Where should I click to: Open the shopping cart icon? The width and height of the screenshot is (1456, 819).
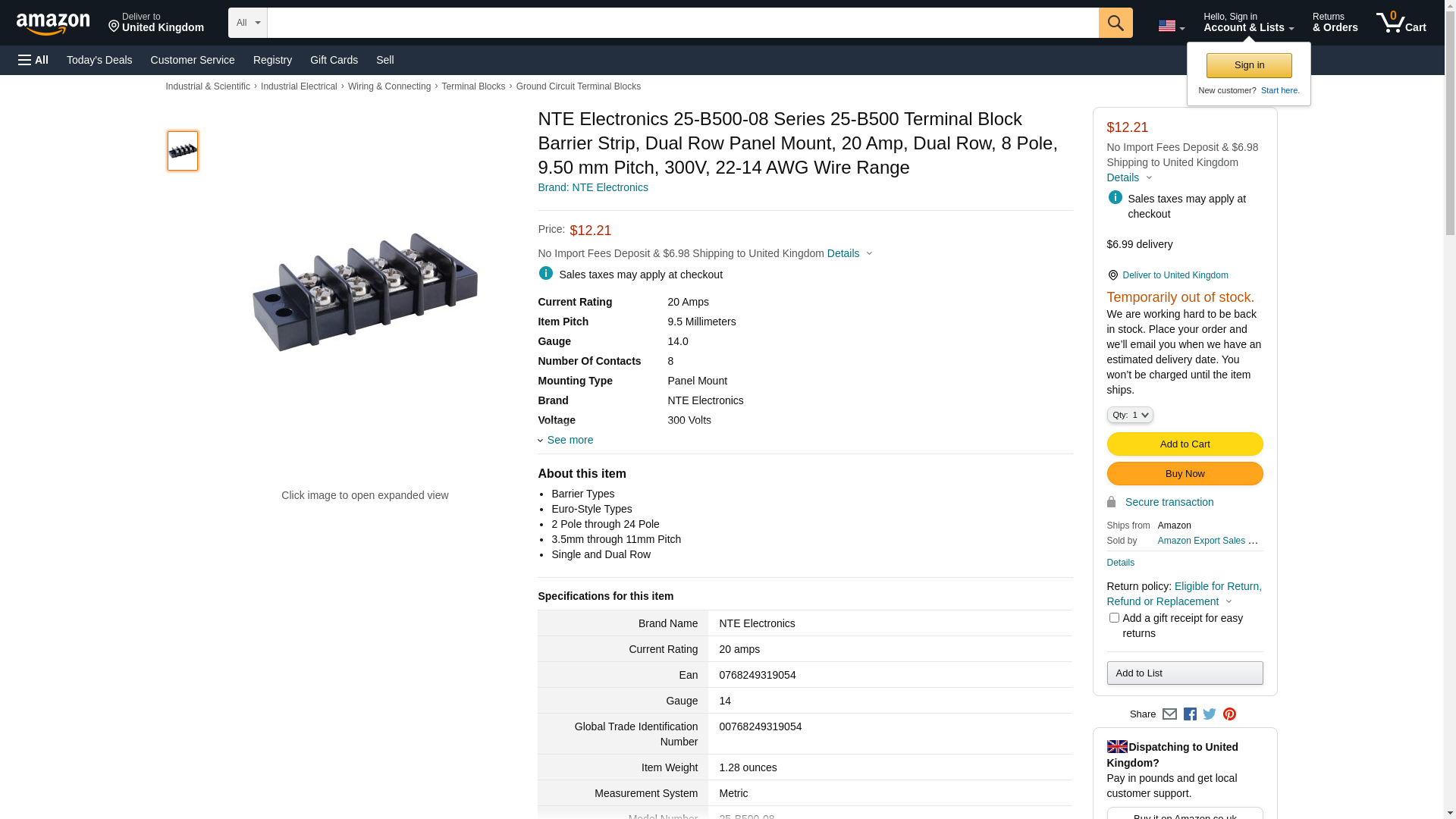[1400, 23]
